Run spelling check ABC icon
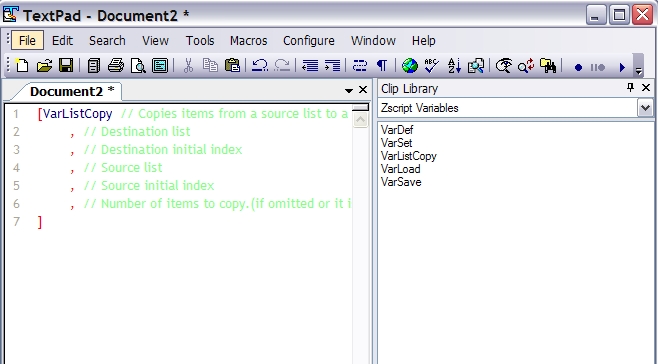This screenshot has height=364, width=658. coord(431,66)
